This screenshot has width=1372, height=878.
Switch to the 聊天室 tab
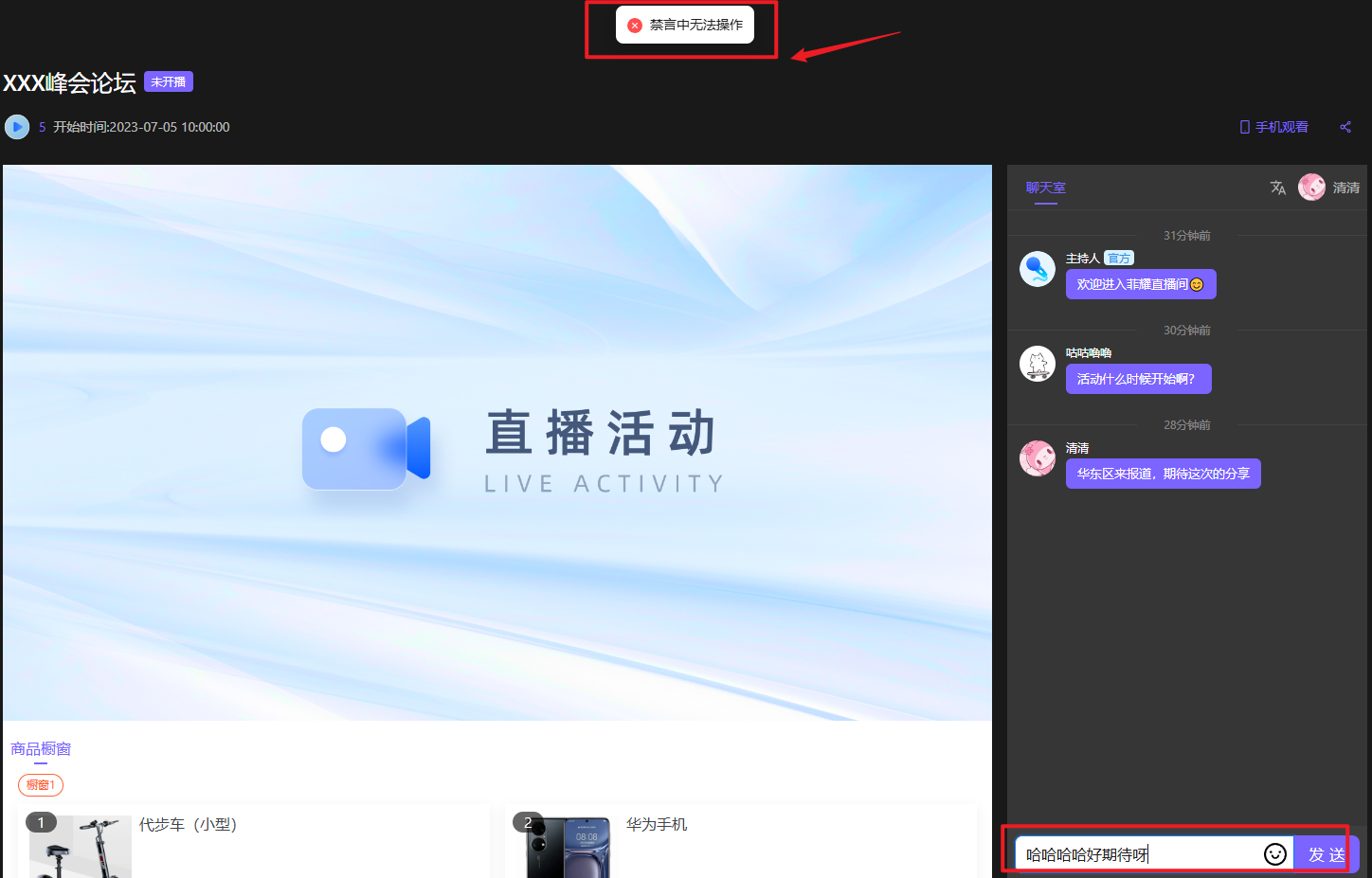coord(1045,188)
